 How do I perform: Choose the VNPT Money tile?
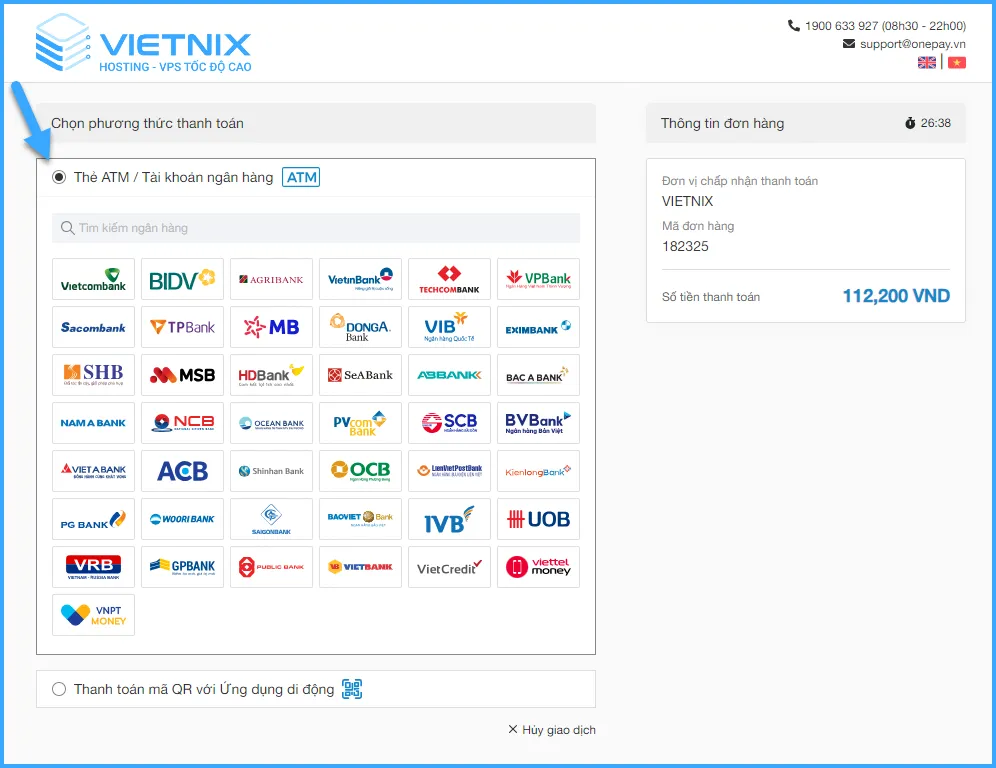[x=93, y=615]
